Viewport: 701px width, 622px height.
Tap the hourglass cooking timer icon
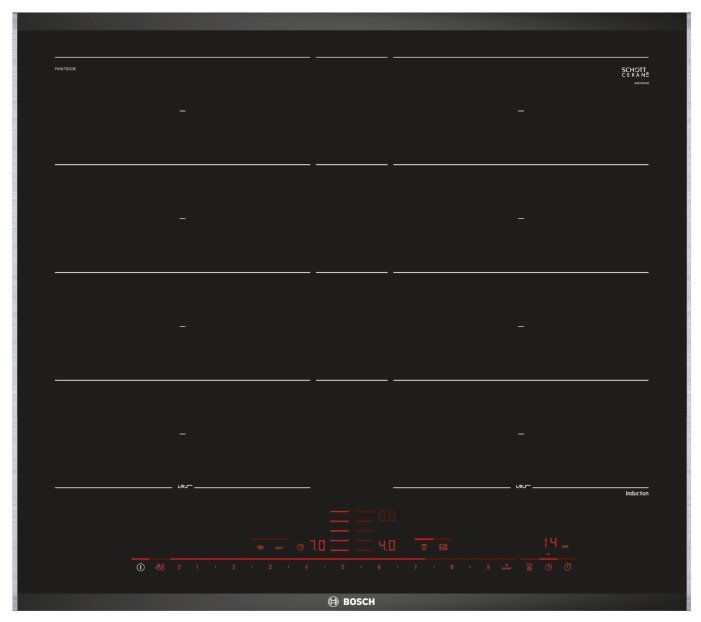530,568
